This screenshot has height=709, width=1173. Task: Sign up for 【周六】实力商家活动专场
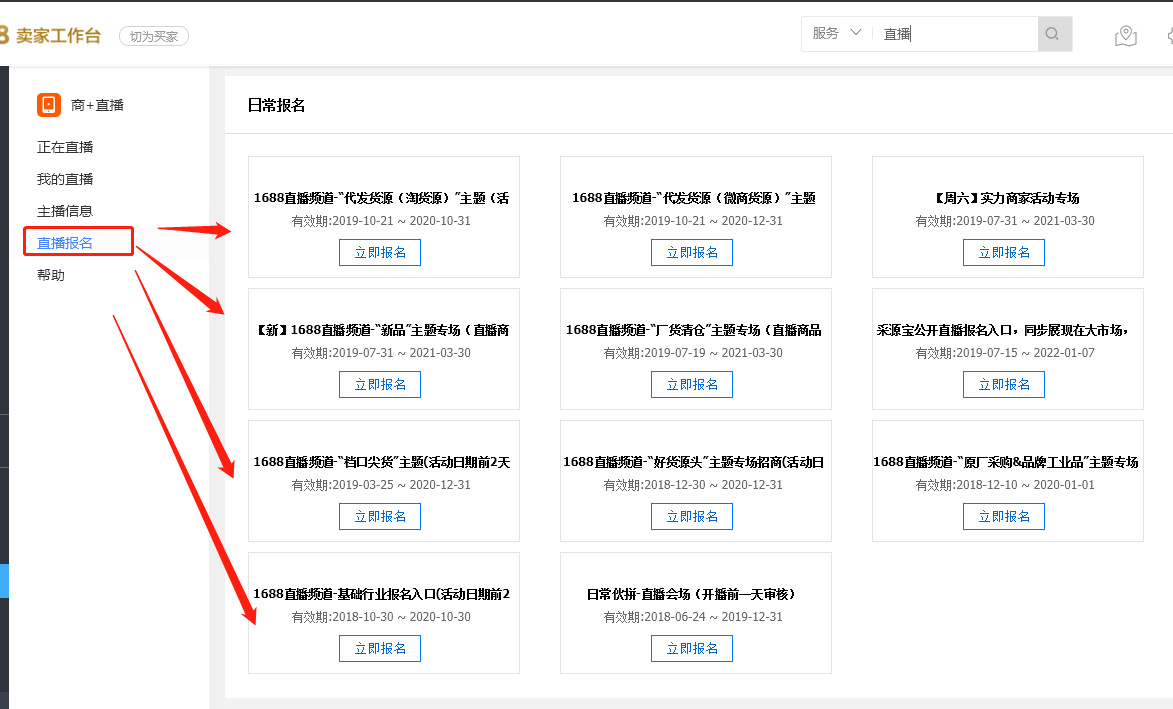tap(1004, 253)
